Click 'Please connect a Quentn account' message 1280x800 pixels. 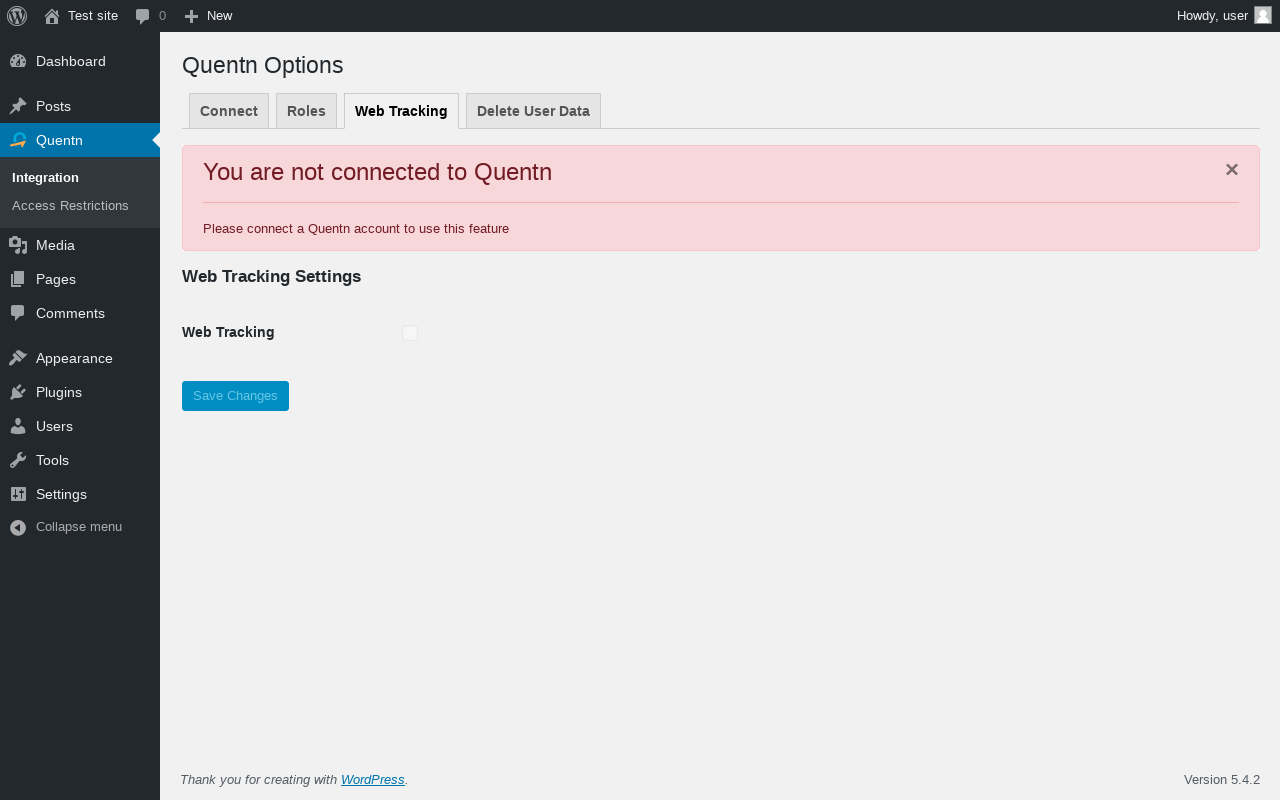point(356,229)
